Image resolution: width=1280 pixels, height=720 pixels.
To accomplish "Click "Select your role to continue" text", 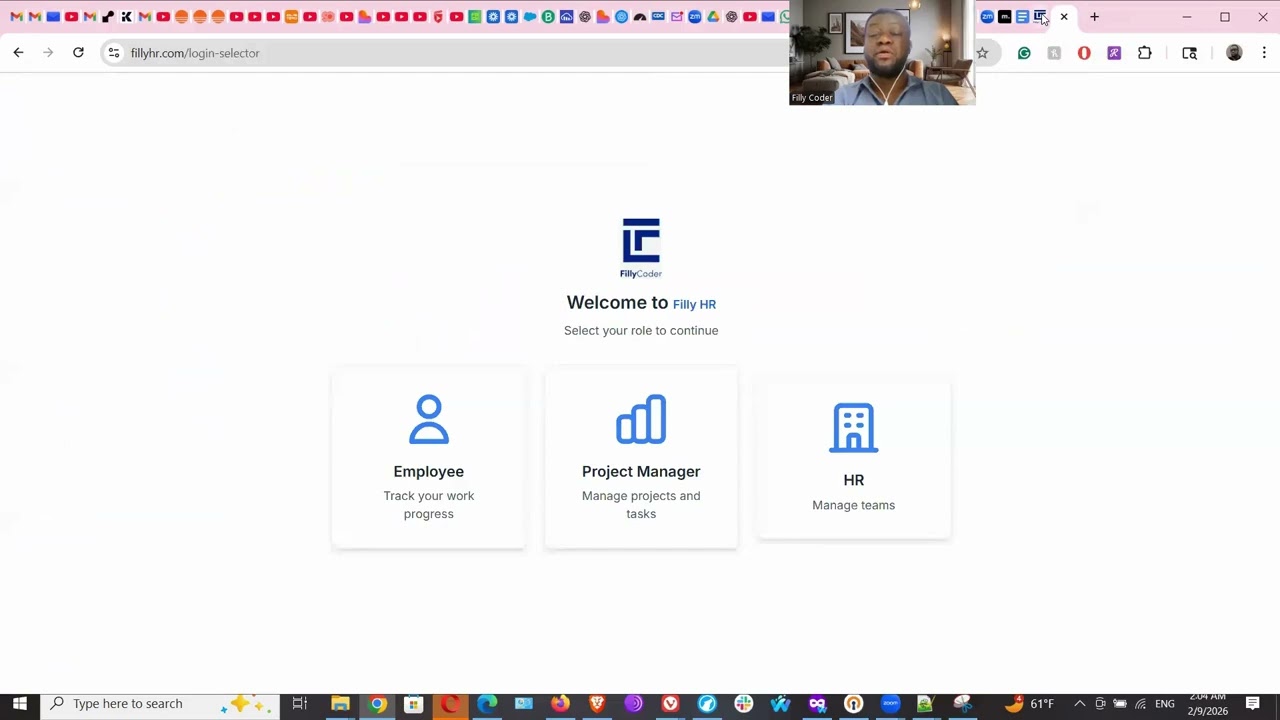I will (x=641, y=330).
